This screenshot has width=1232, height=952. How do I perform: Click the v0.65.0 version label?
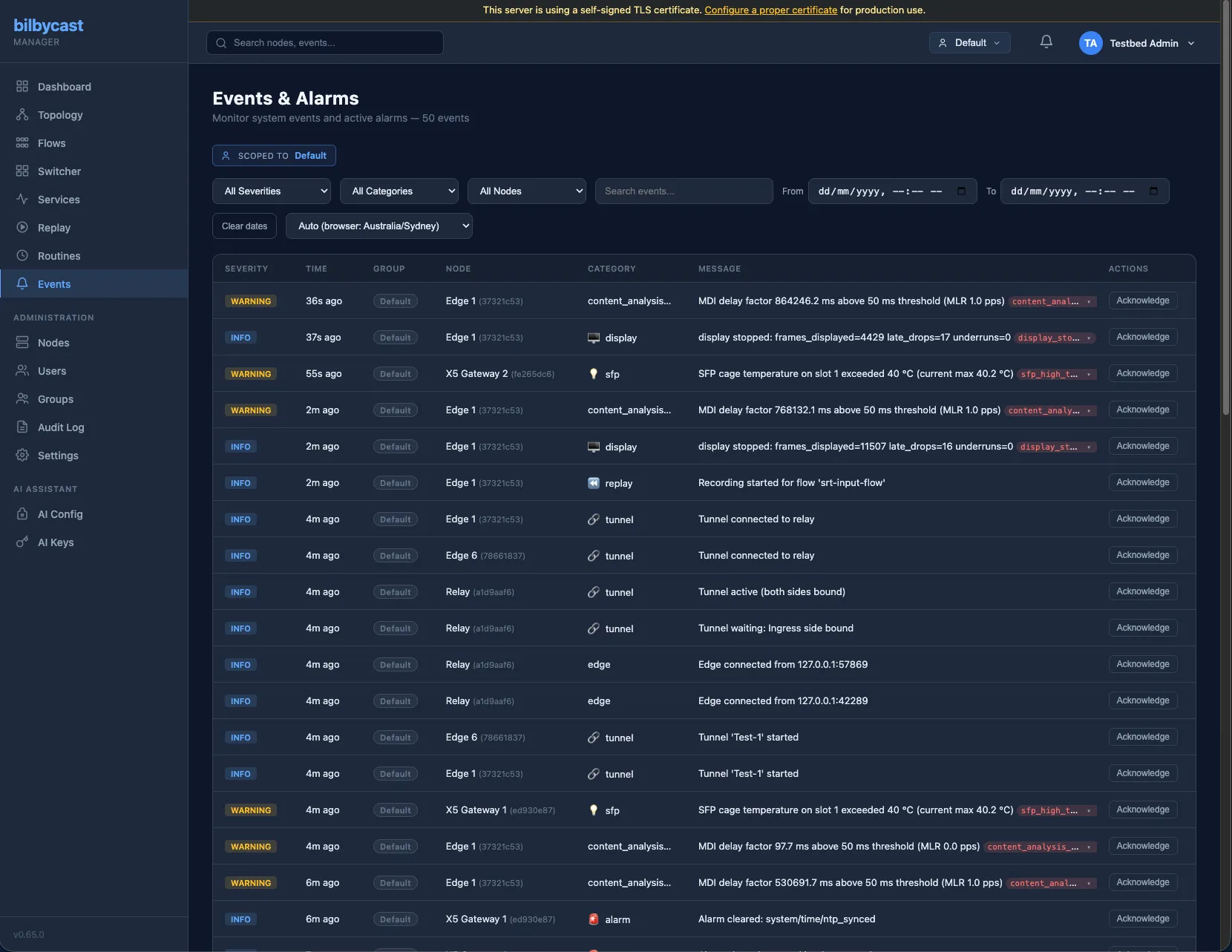tap(29, 935)
